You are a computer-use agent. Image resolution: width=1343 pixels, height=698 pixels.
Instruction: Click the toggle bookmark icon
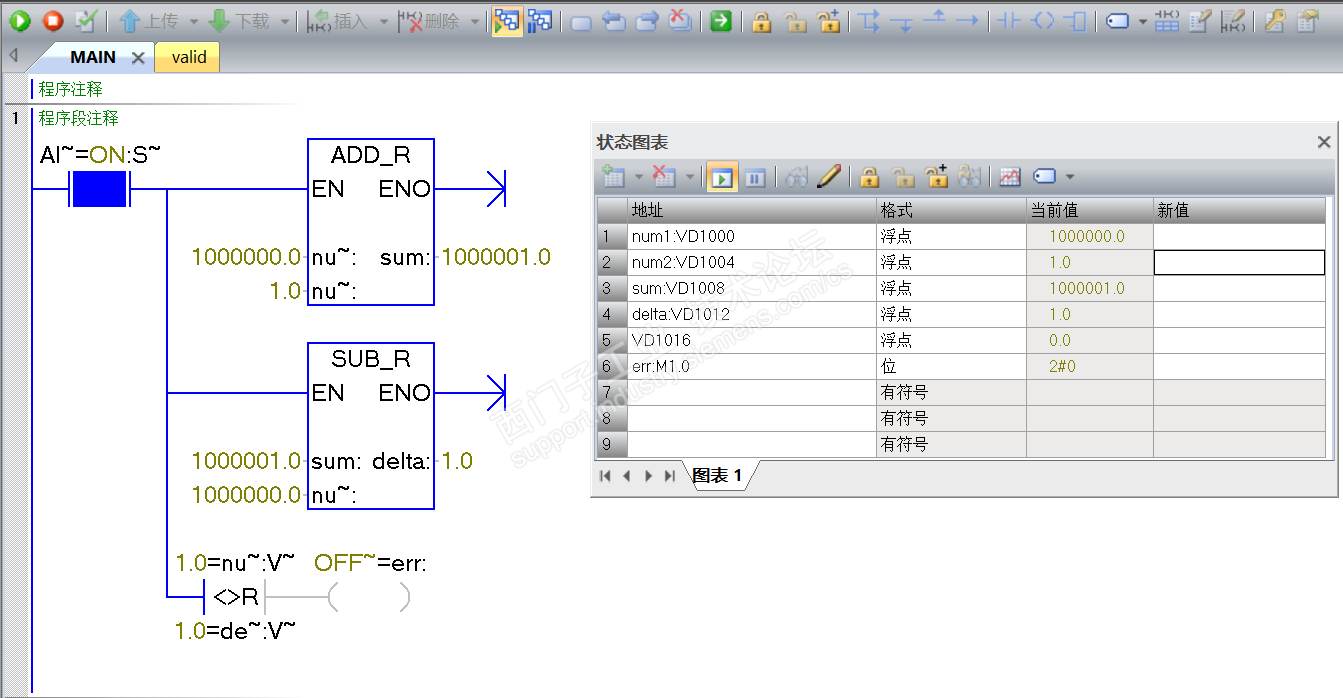(x=581, y=21)
